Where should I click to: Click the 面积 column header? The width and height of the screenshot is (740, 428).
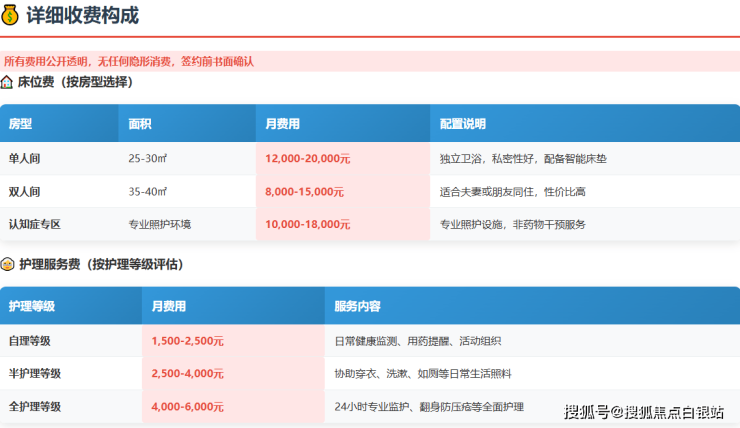pyautogui.click(x=140, y=124)
